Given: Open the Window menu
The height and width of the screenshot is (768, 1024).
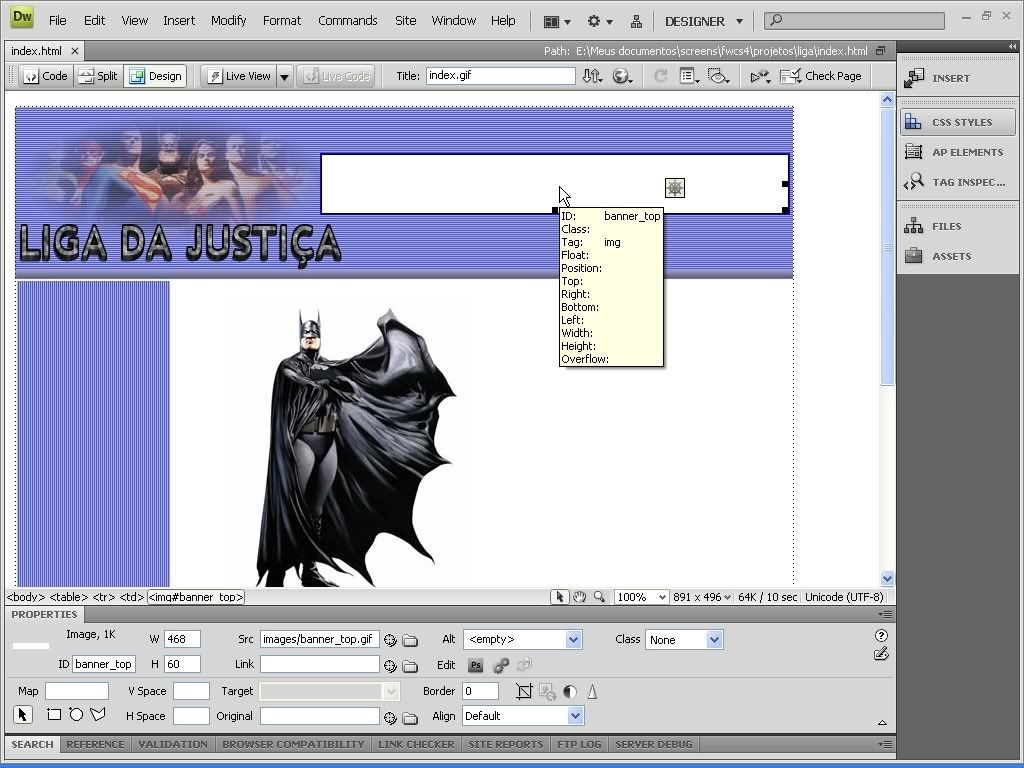Looking at the screenshot, I should point(453,21).
